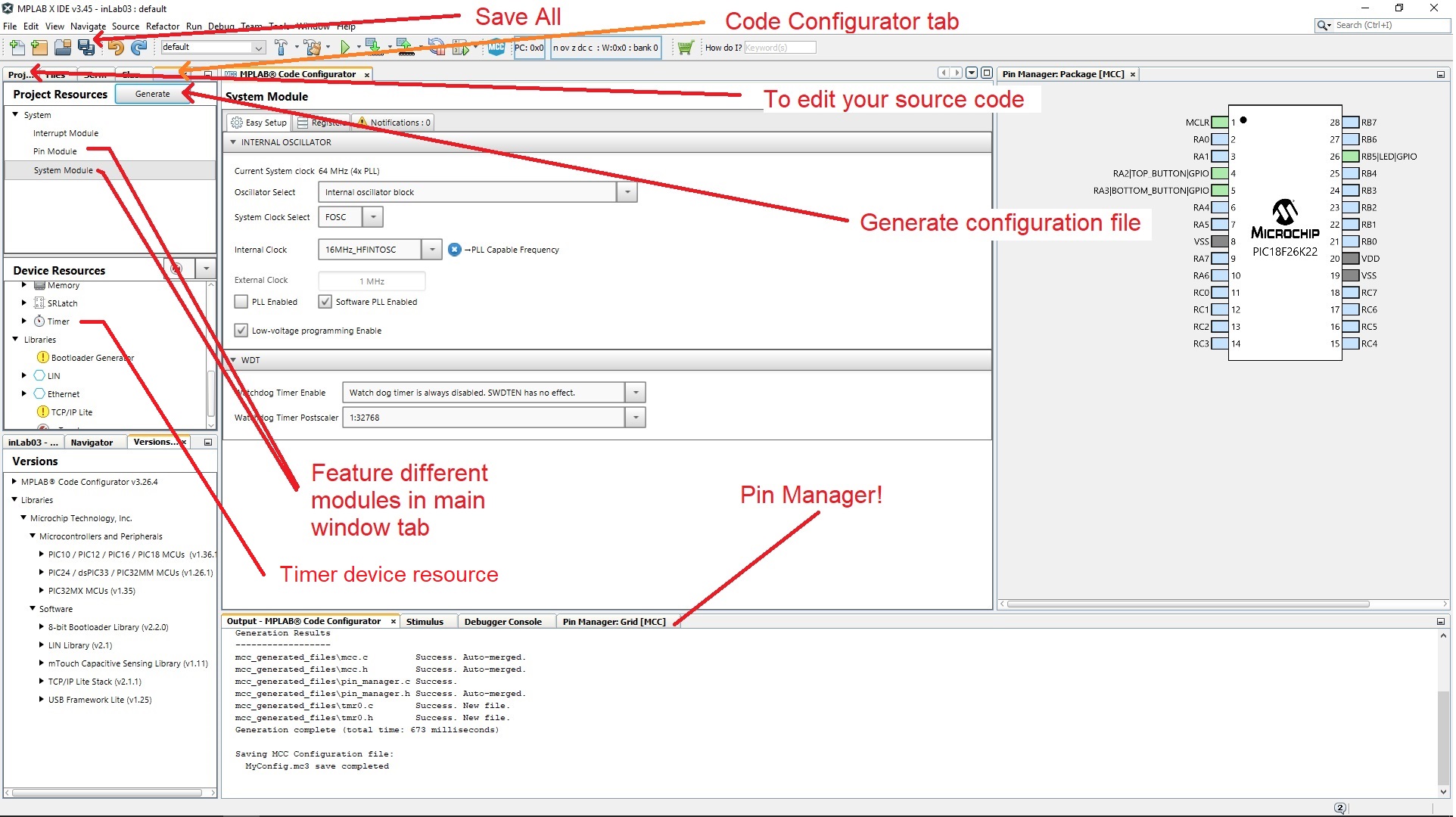This screenshot has height=817, width=1456.
Task: Open the Oscillator Select dropdown
Action: [627, 192]
